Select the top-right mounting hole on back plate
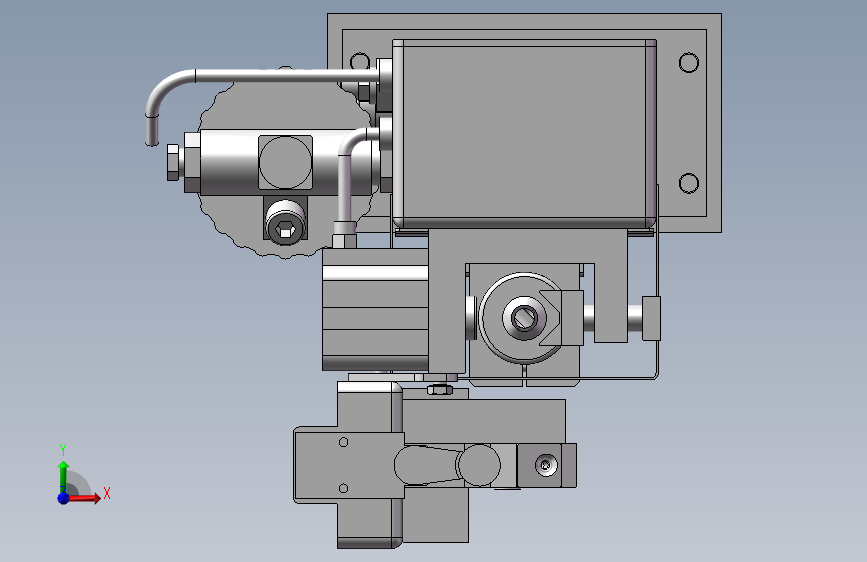Screen dimensions: 867x562 tap(688, 63)
